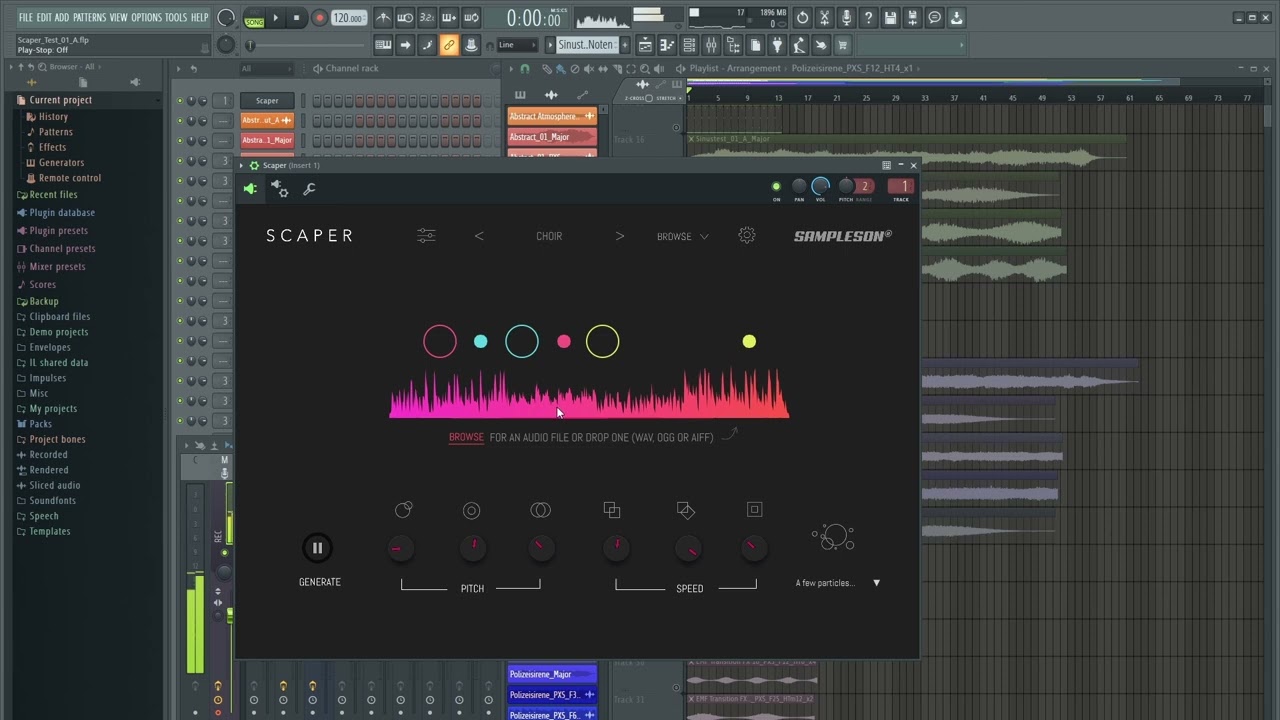Open the FILE menu
Viewport: 1280px width, 720px height.
click(x=26, y=17)
